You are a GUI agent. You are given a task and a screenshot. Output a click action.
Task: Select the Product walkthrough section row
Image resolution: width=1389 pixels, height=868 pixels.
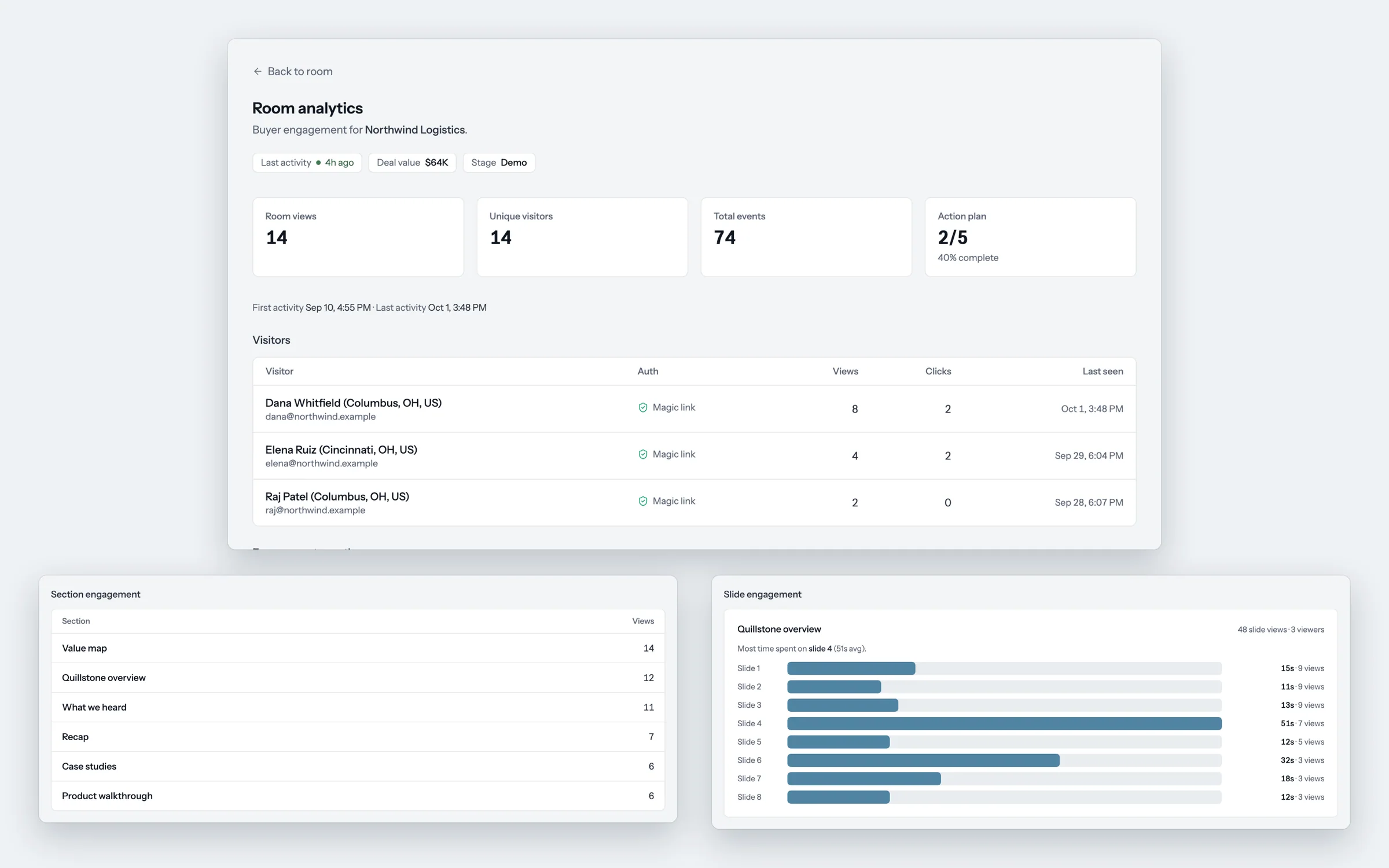[358, 796]
